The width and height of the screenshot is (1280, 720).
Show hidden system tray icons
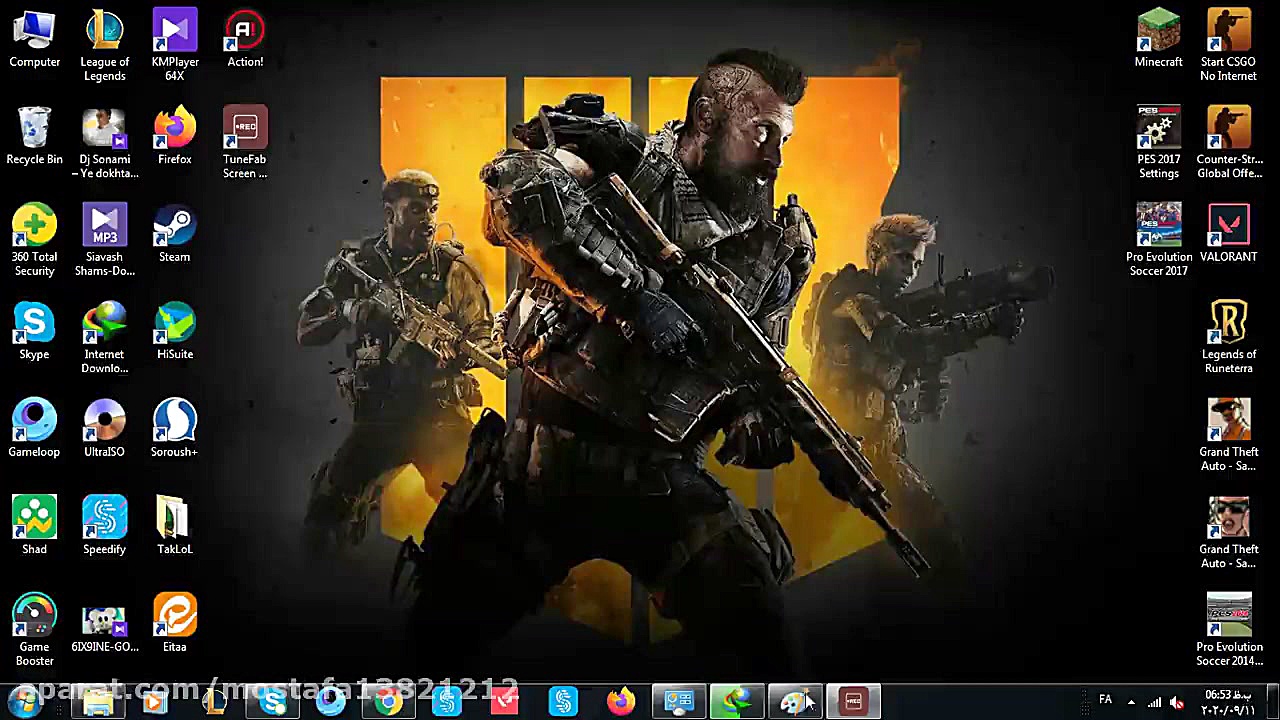coord(1131,702)
